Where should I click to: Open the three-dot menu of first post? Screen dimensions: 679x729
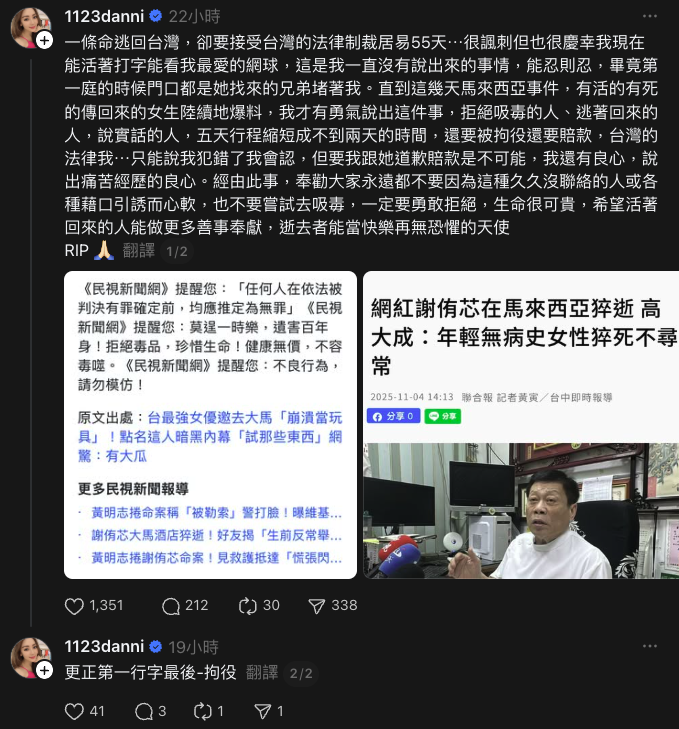(650, 16)
